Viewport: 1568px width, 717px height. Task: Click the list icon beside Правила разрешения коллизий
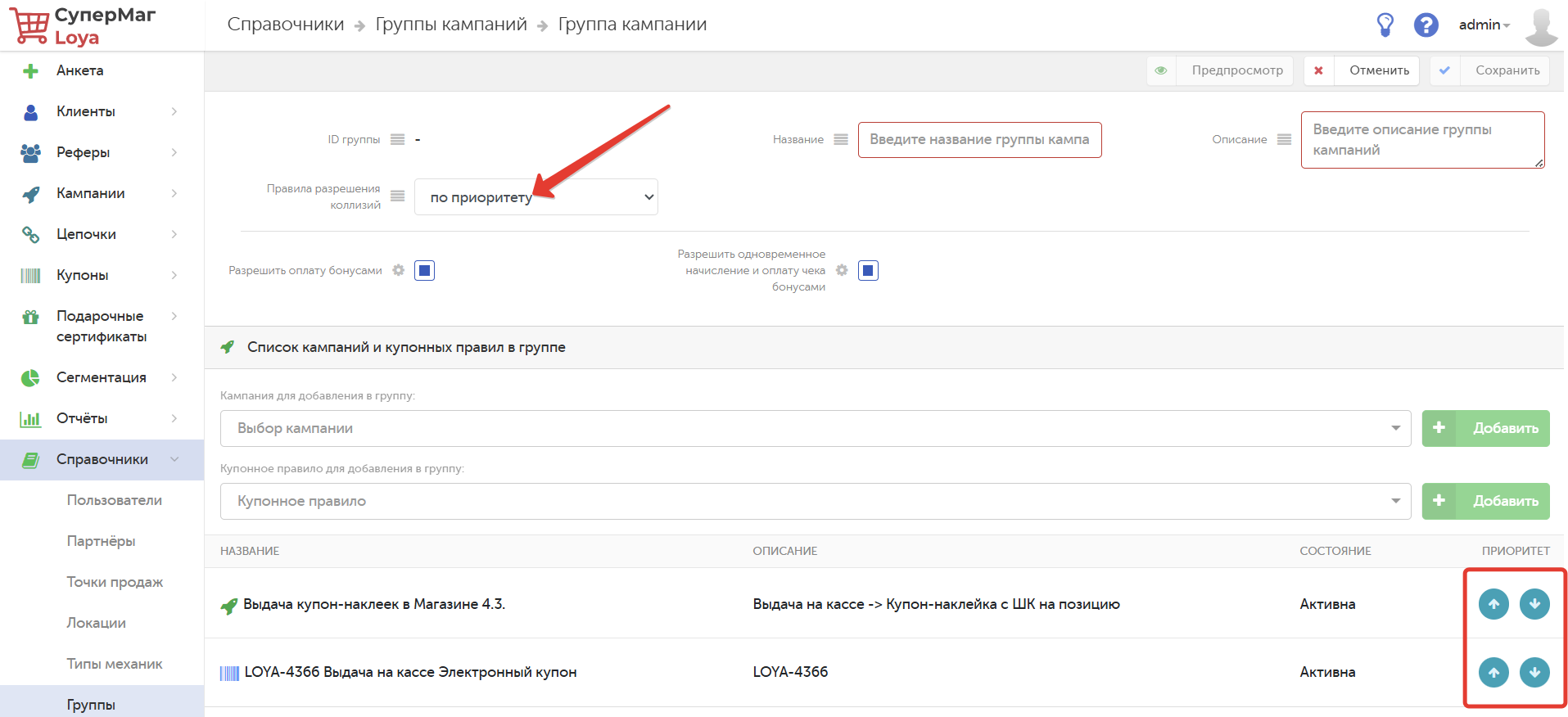[x=398, y=196]
